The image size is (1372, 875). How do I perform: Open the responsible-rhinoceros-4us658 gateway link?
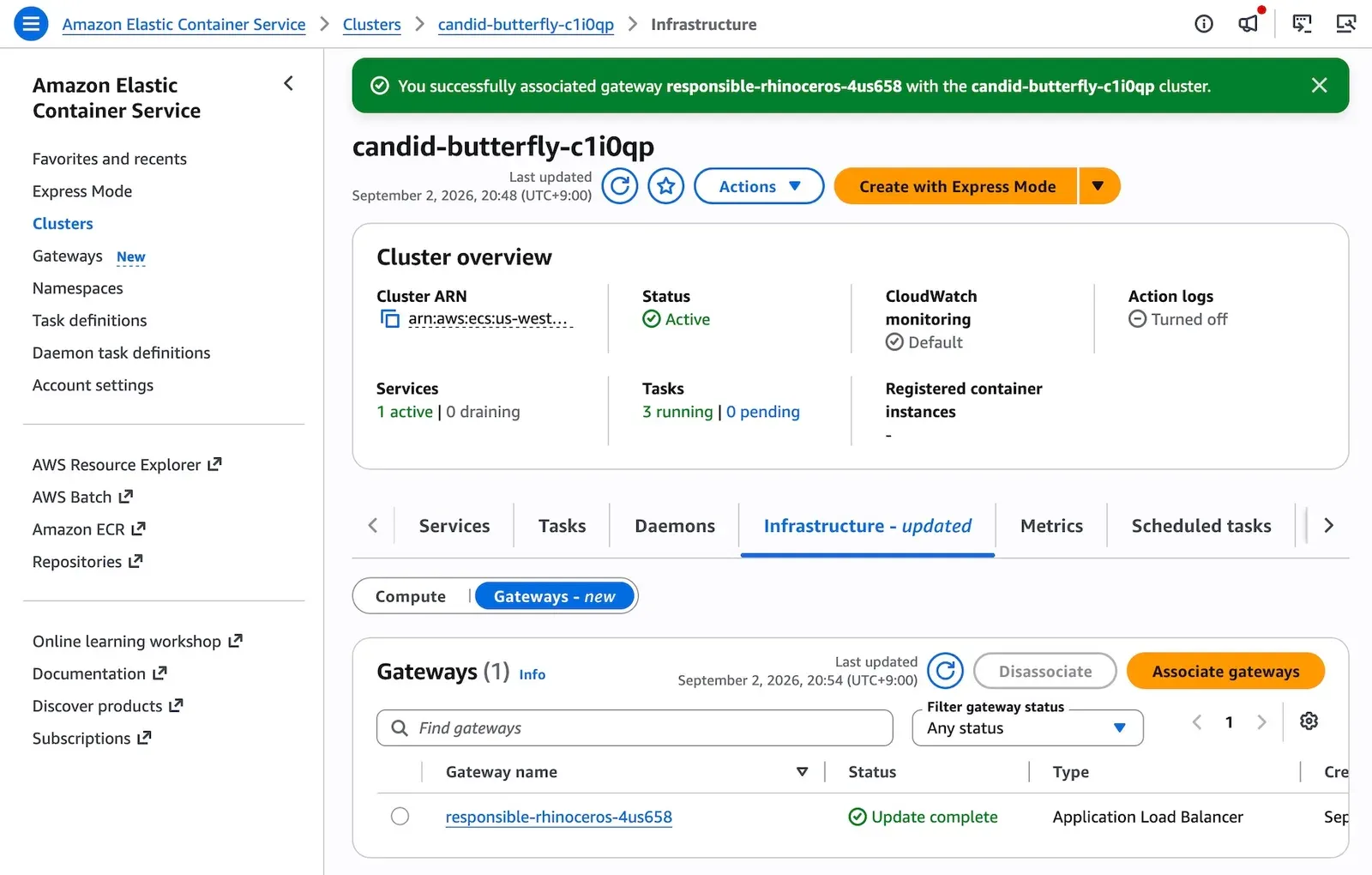tap(559, 817)
